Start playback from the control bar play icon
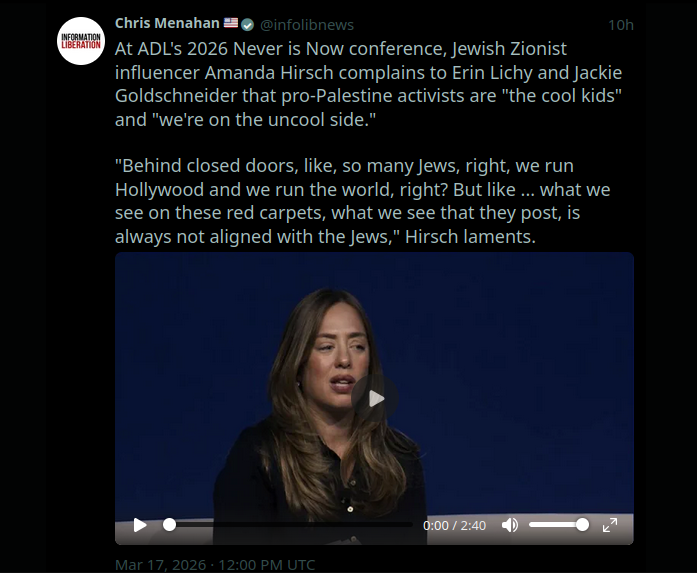The width and height of the screenshot is (697, 573). point(140,525)
